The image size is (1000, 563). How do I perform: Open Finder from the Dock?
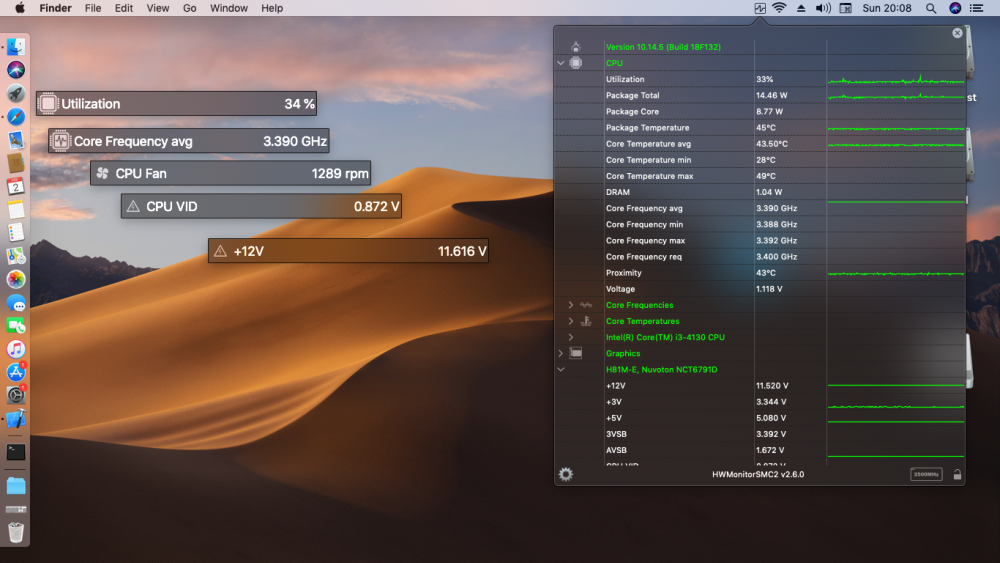tap(16, 47)
